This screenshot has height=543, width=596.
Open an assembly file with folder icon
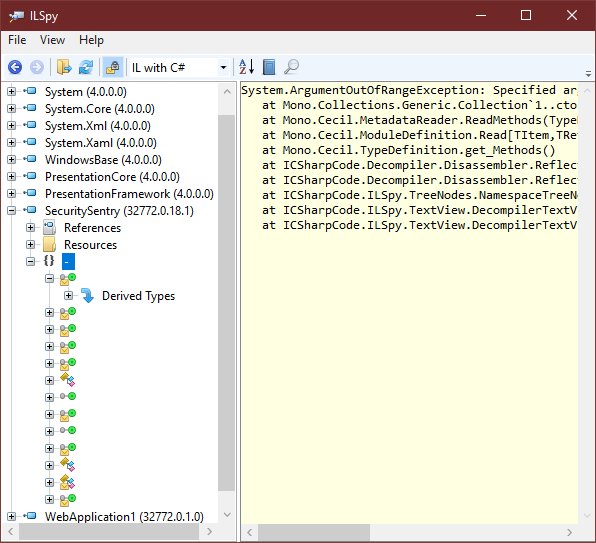click(64, 67)
